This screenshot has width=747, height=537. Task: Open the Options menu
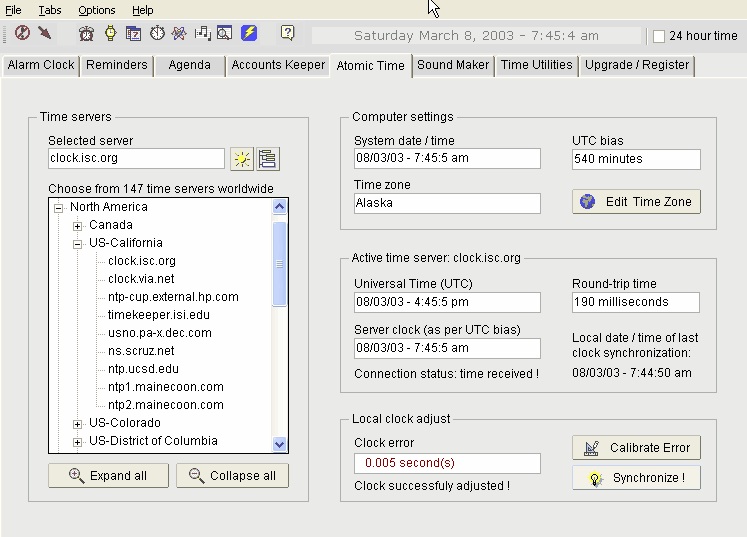pyautogui.click(x=97, y=10)
